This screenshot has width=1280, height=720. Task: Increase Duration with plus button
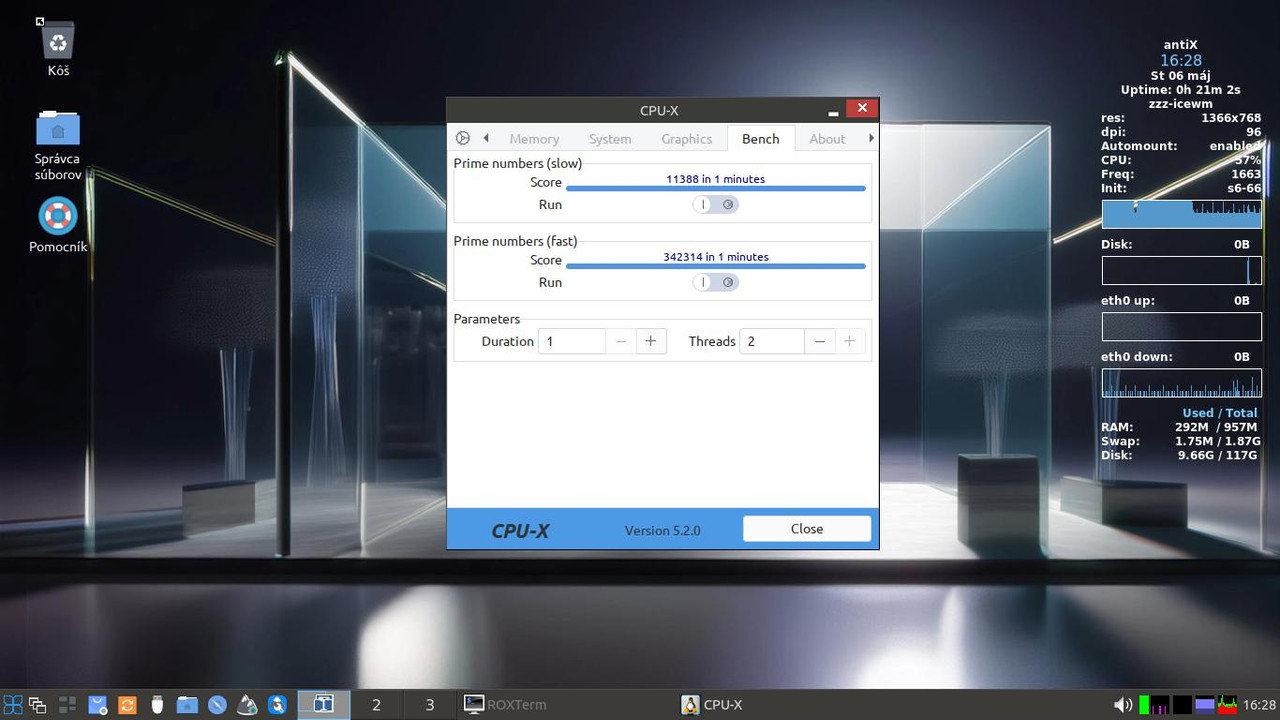pyautogui.click(x=651, y=341)
